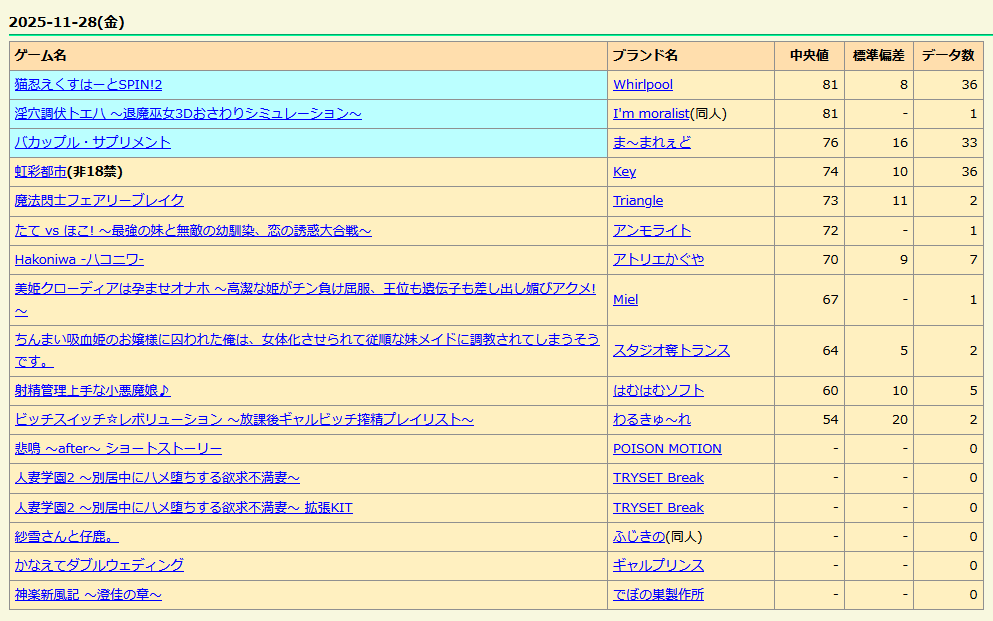Screen dimensions: 993x621
Task: Select data count 7 in Hakoniwa row
Action: pyautogui.click(x=973, y=260)
